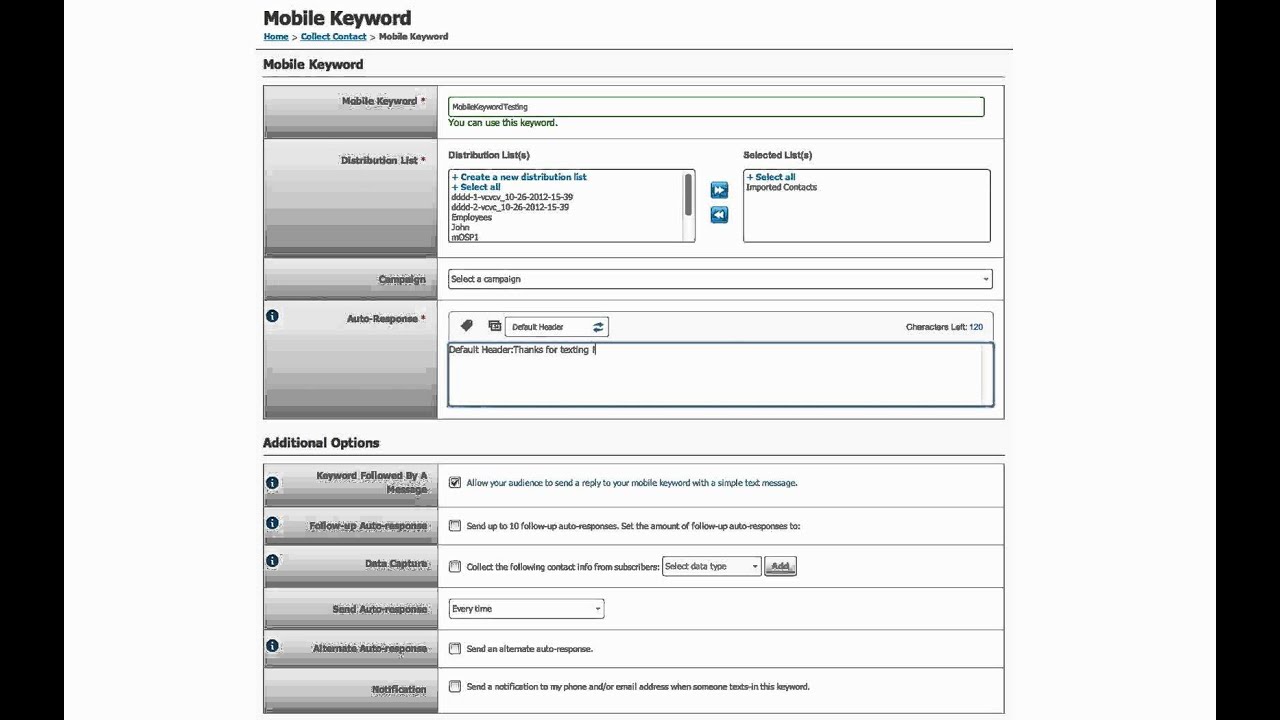
Task: Click Select all in Distribution List(s)
Action: pos(476,187)
